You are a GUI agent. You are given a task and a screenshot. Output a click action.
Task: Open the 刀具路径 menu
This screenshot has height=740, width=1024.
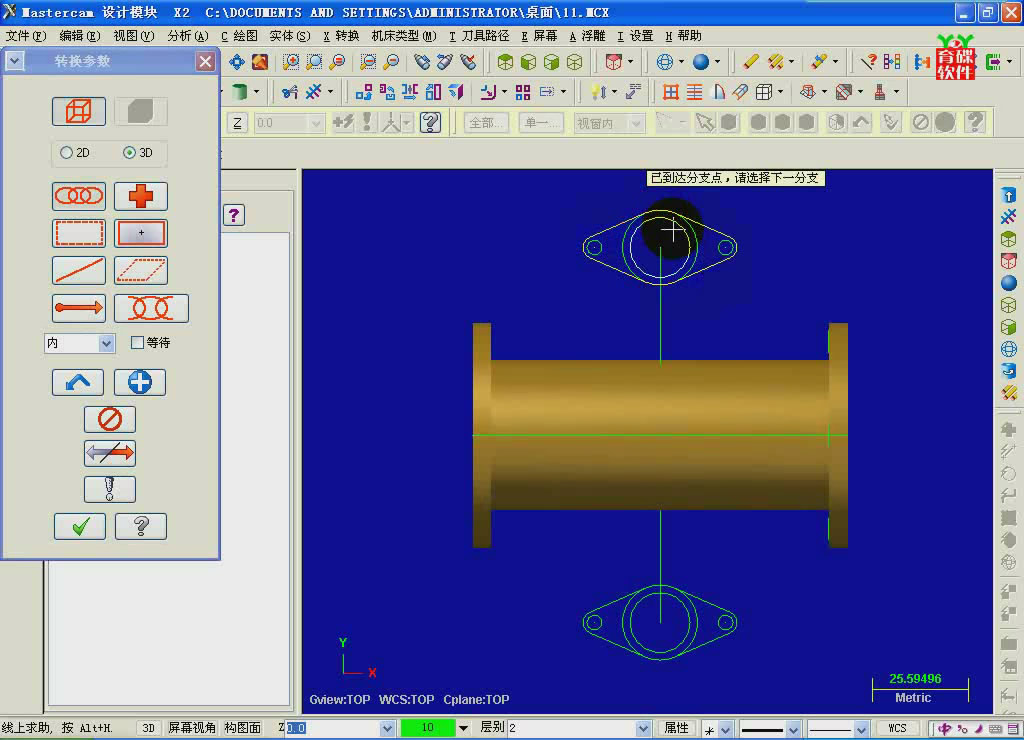(x=479, y=36)
